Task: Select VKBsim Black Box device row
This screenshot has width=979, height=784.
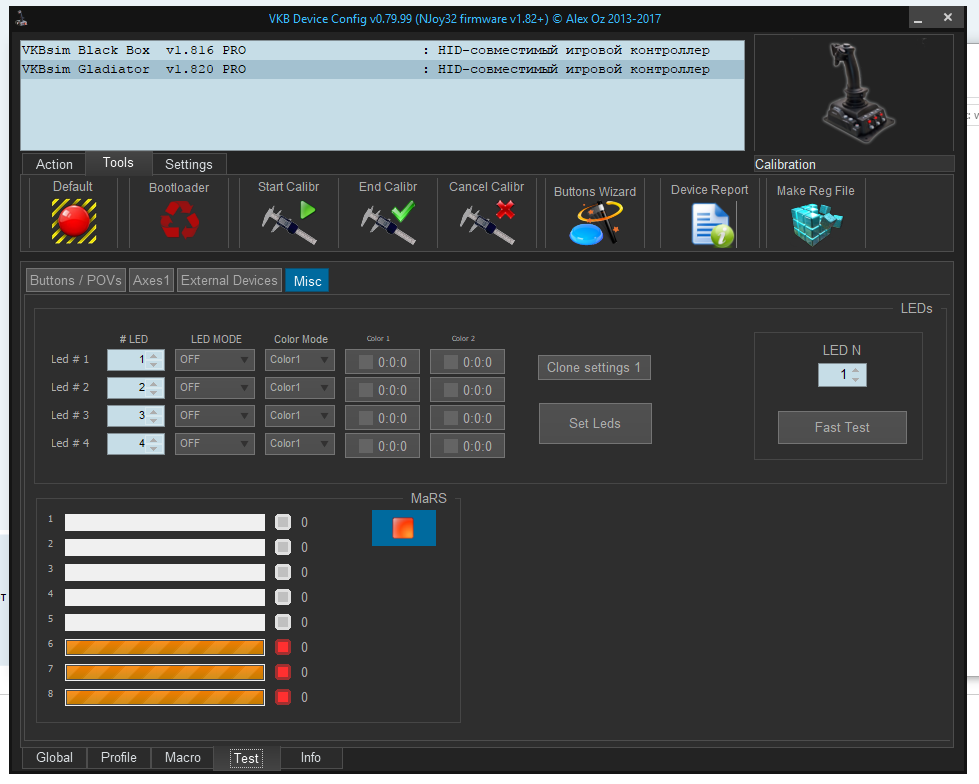Action: [382, 50]
